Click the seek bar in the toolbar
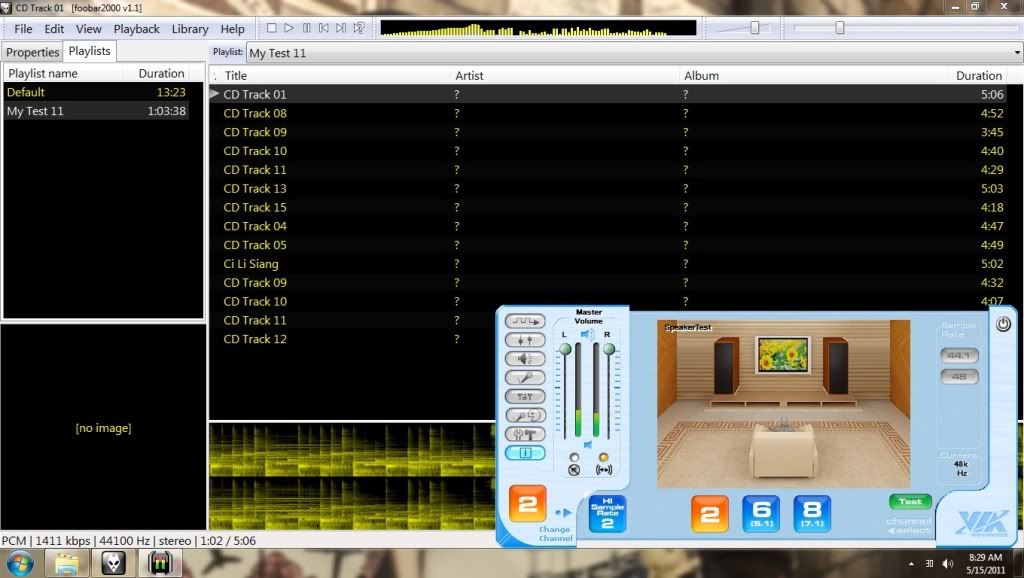The height and width of the screenshot is (578, 1024). (905, 27)
